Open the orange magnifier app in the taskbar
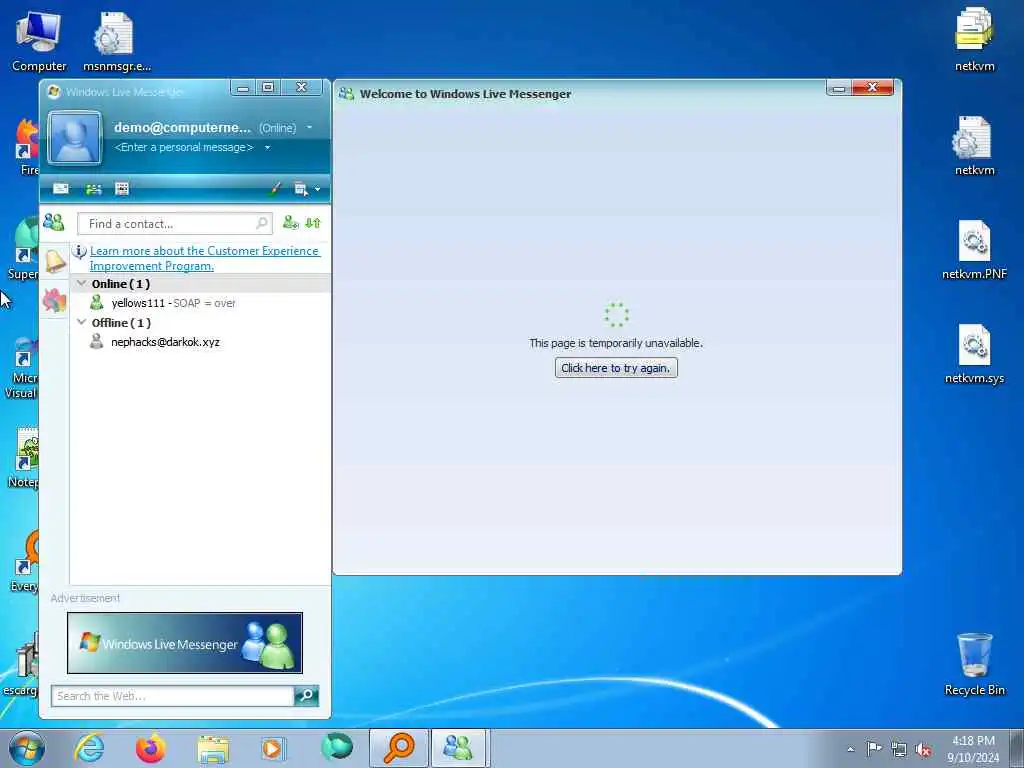The width and height of the screenshot is (1024, 768). (398, 748)
